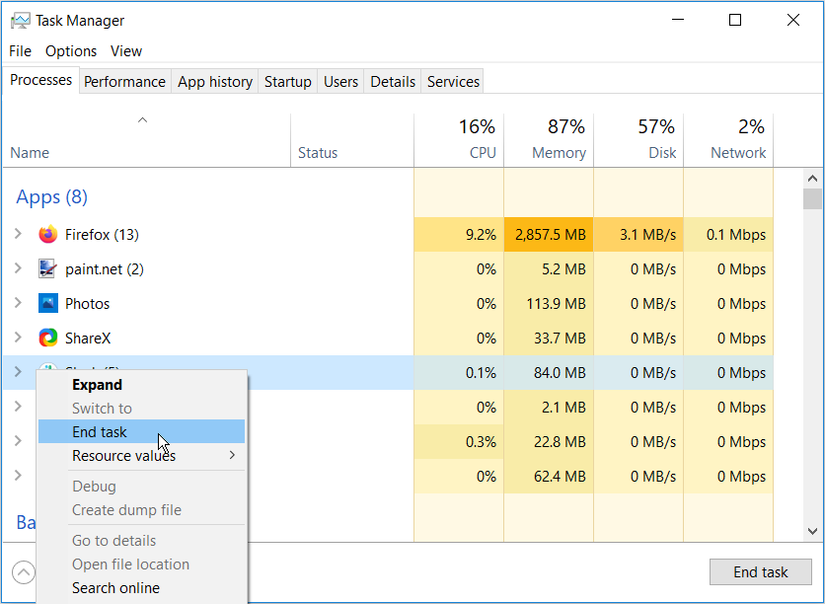Screen dimensions: 825x604
Task: Click the scrollbar down arrow
Action: click(812, 531)
